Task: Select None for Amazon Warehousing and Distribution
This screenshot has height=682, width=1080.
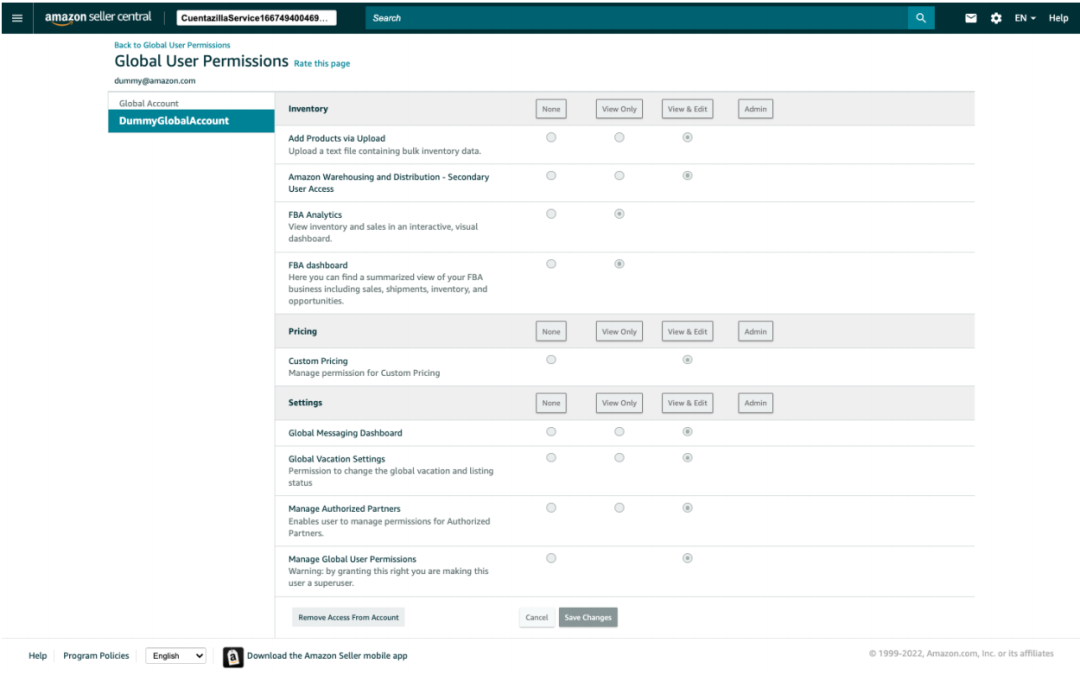Action: (x=551, y=176)
